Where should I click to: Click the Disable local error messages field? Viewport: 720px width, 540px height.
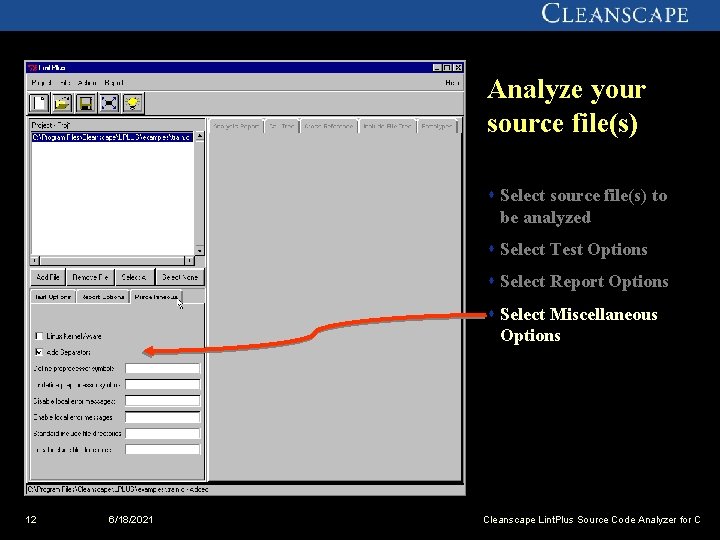(x=163, y=401)
